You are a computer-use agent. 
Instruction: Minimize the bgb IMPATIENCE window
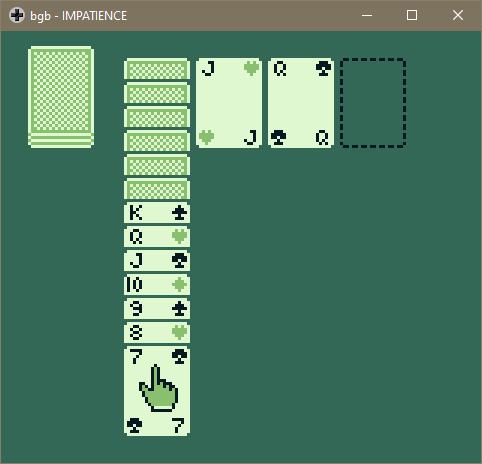[367, 15]
